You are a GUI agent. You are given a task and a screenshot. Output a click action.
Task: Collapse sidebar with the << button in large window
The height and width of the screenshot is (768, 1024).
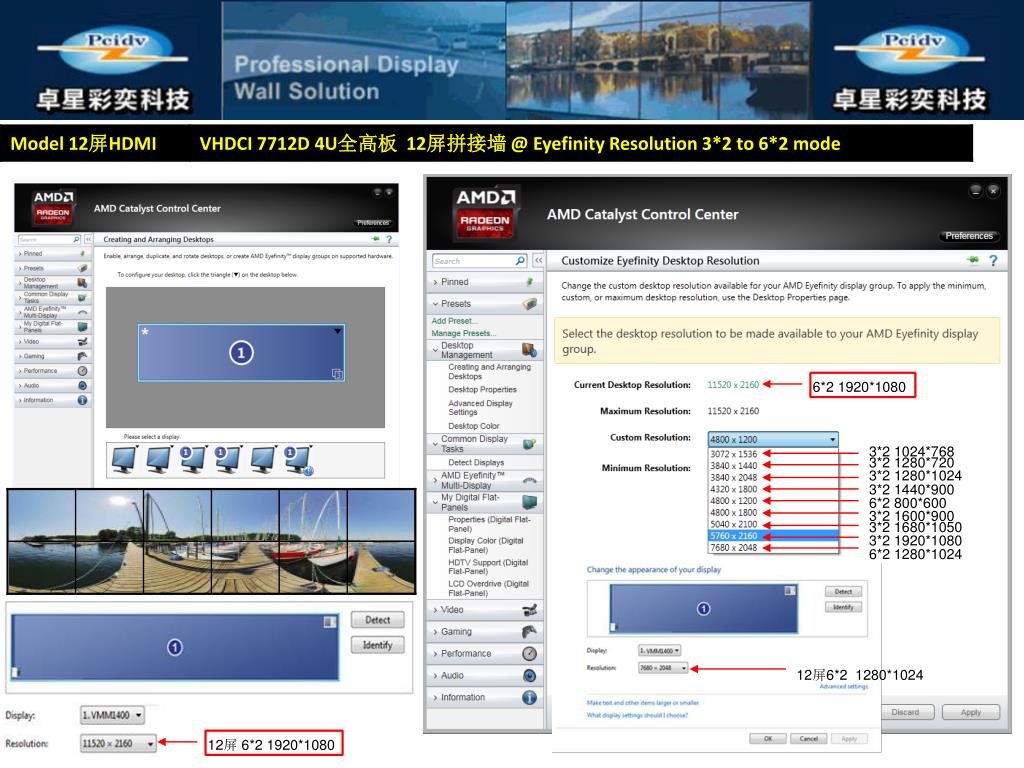coord(538,260)
